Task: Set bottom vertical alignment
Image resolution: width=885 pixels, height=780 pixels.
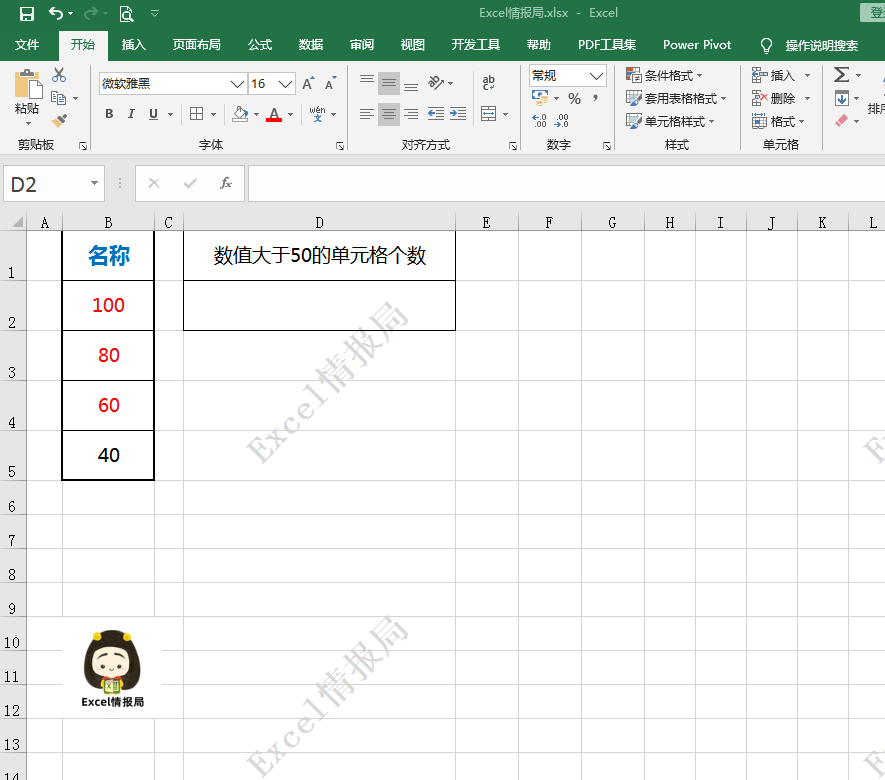Action: click(x=411, y=83)
